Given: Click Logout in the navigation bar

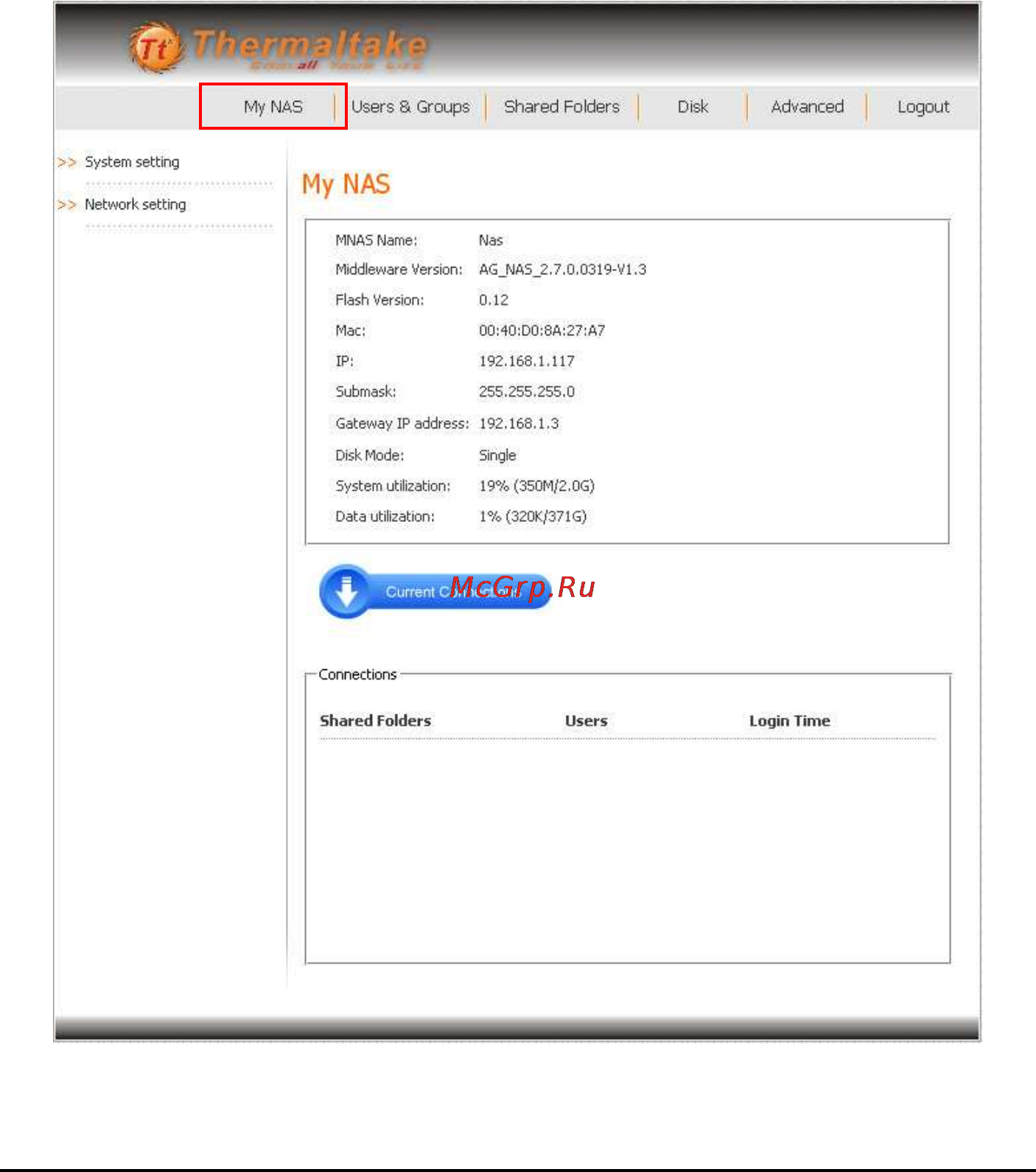Looking at the screenshot, I should tap(923, 108).
